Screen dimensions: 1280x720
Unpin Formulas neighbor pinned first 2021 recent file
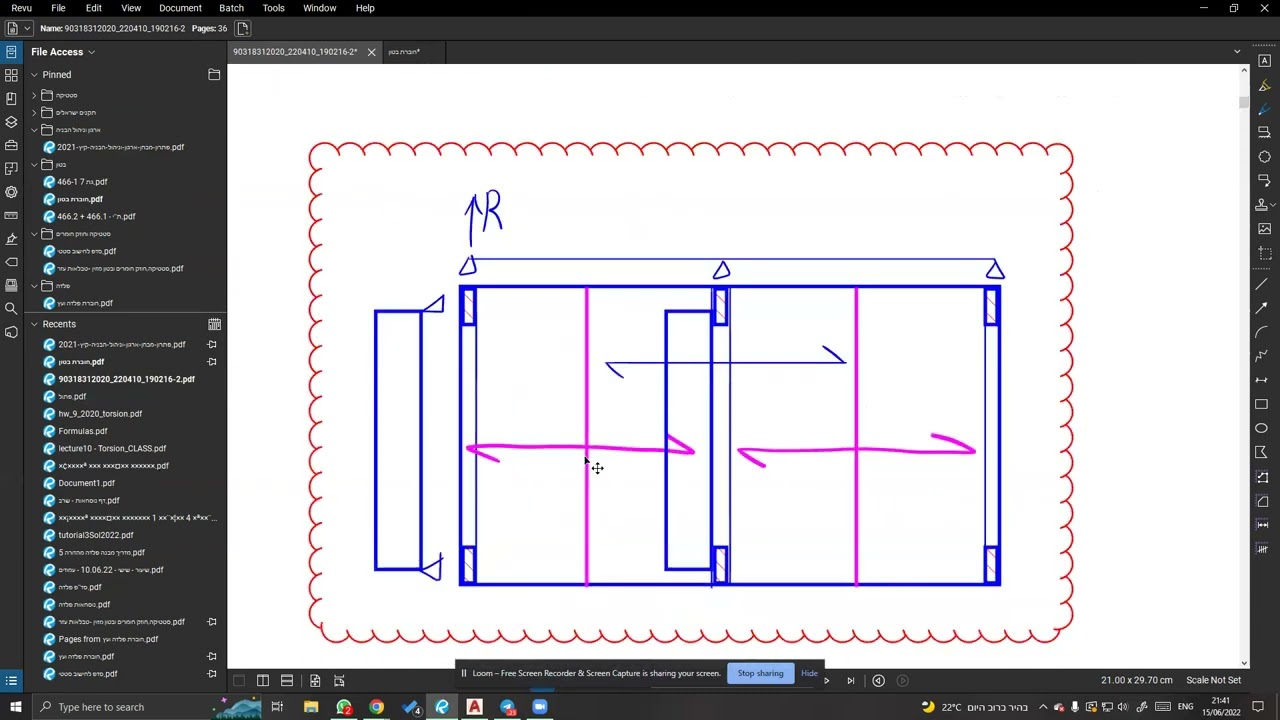[212, 344]
